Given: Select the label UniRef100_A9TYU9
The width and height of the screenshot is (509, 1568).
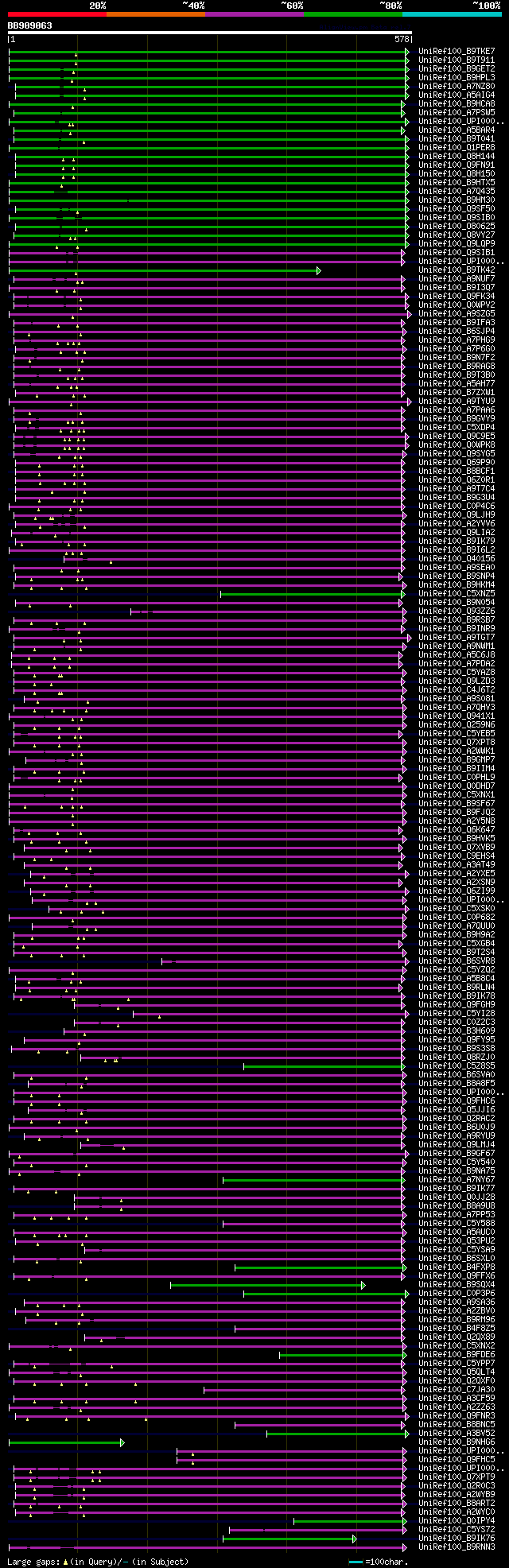Looking at the screenshot, I should (457, 401).
